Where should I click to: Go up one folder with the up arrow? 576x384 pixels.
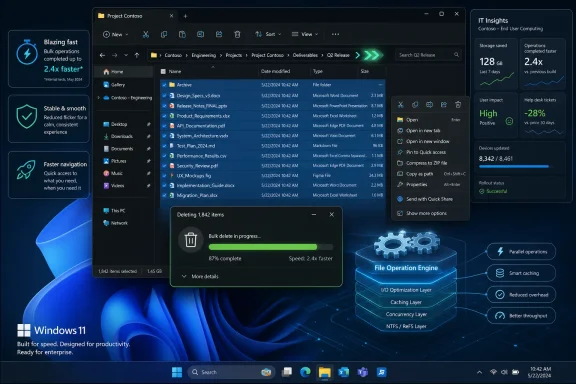137,55
